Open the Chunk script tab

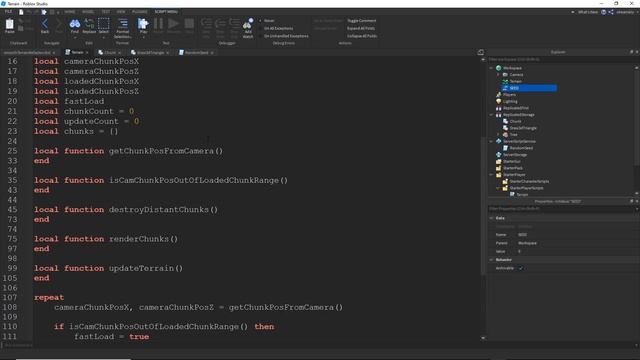(110, 53)
